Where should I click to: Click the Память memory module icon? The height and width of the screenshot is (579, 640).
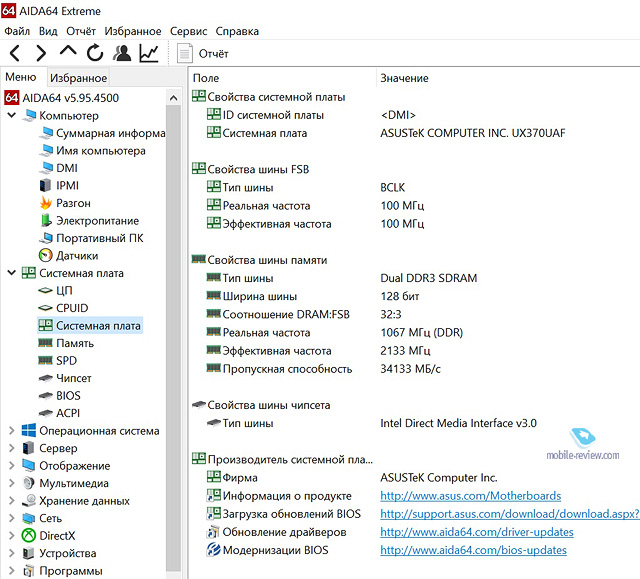tap(45, 343)
